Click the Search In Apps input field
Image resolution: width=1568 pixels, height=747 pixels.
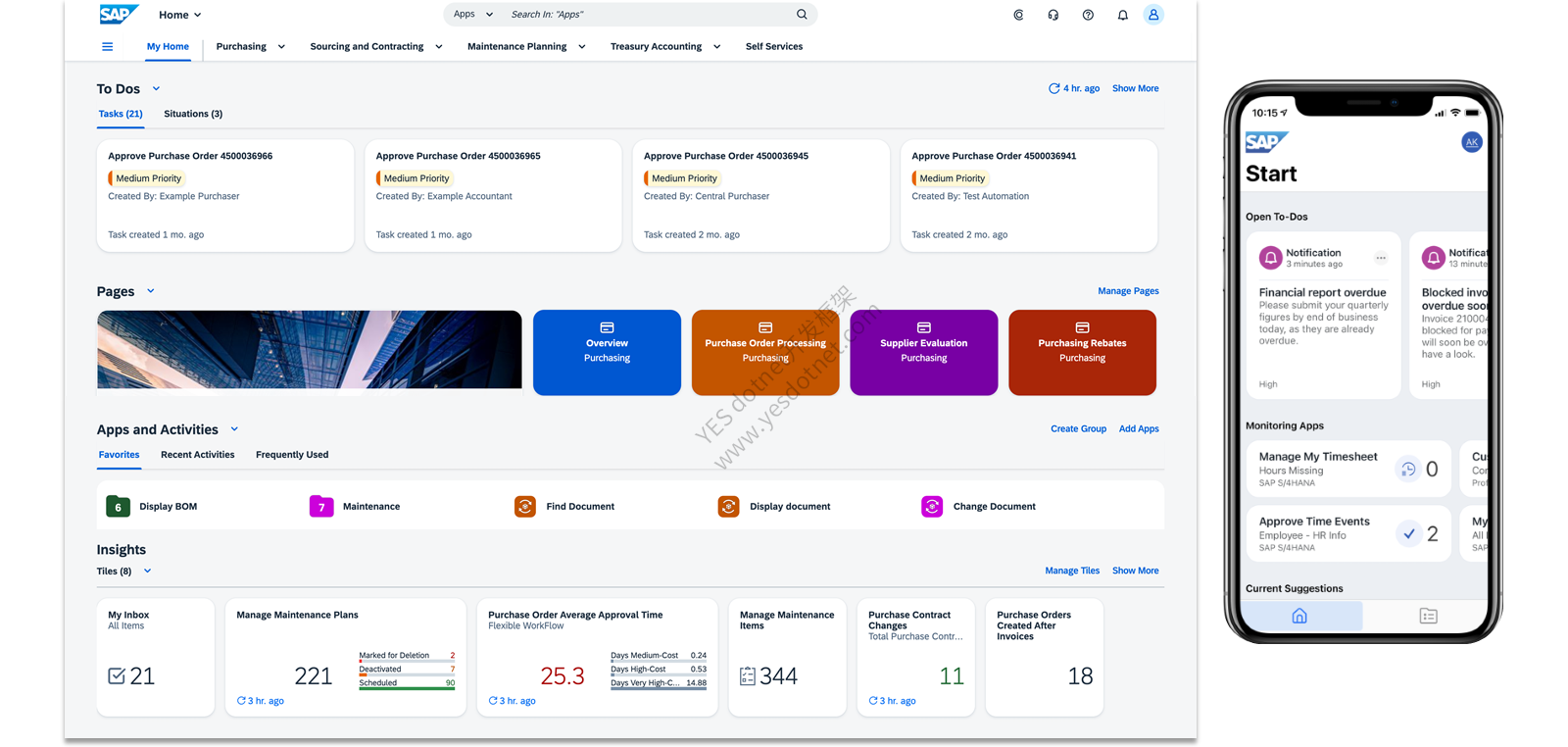click(x=647, y=15)
